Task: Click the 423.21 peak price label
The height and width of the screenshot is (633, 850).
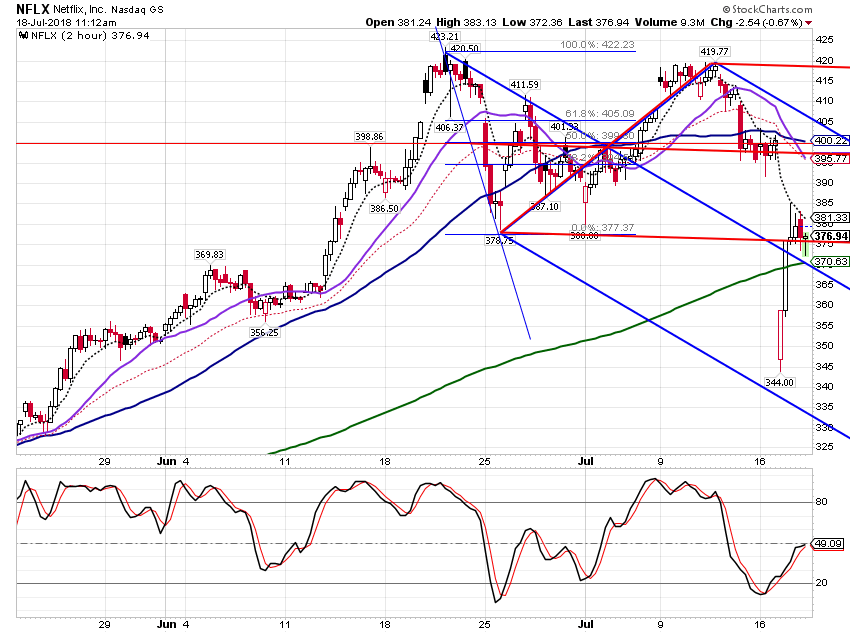Action: [x=444, y=37]
